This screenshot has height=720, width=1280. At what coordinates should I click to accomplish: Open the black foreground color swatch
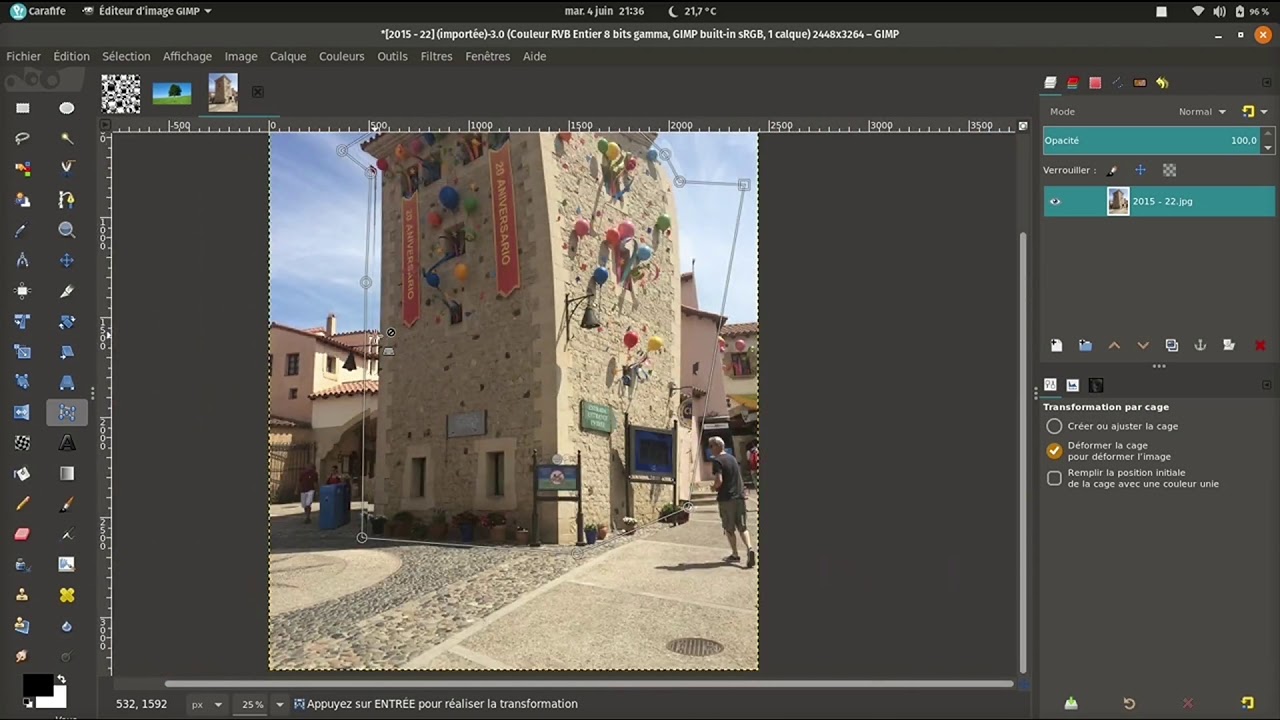click(x=36, y=684)
